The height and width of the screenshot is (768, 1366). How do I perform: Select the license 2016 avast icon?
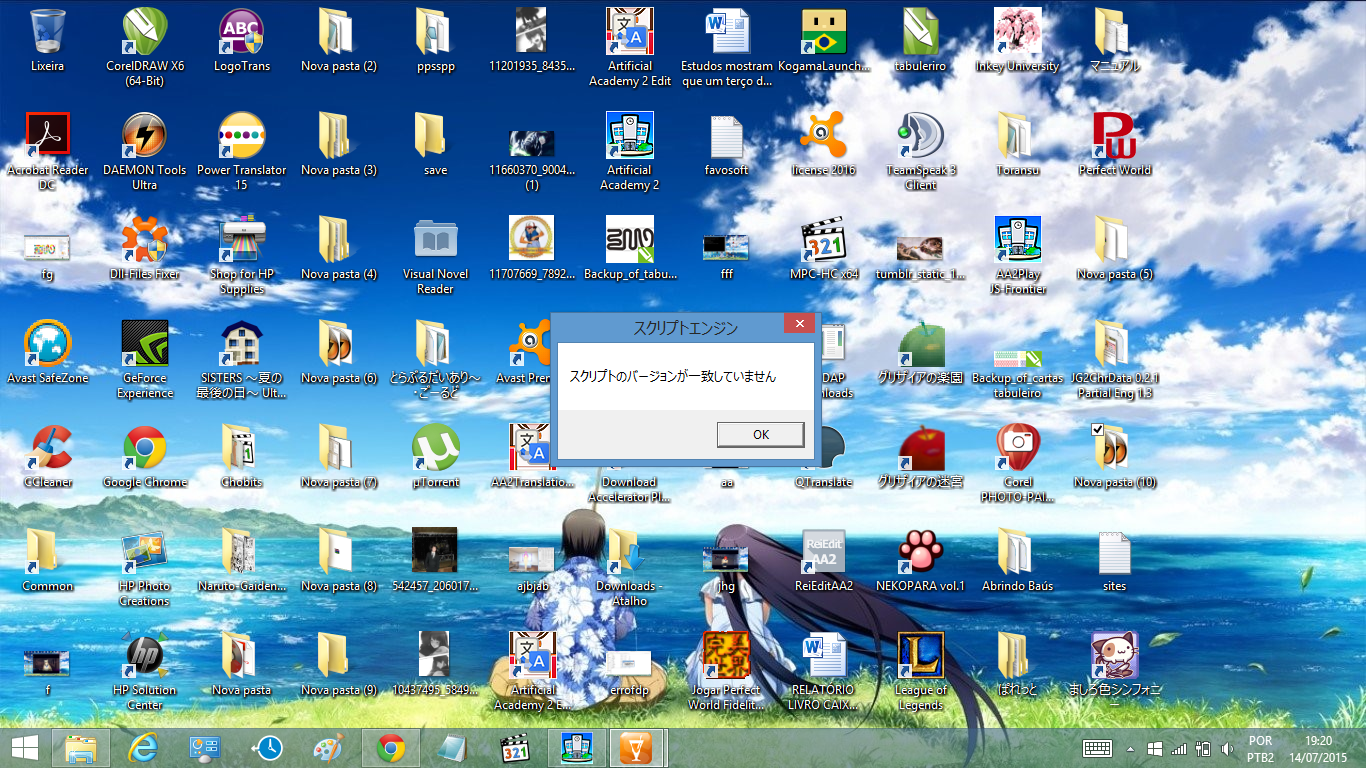pyautogui.click(x=824, y=144)
